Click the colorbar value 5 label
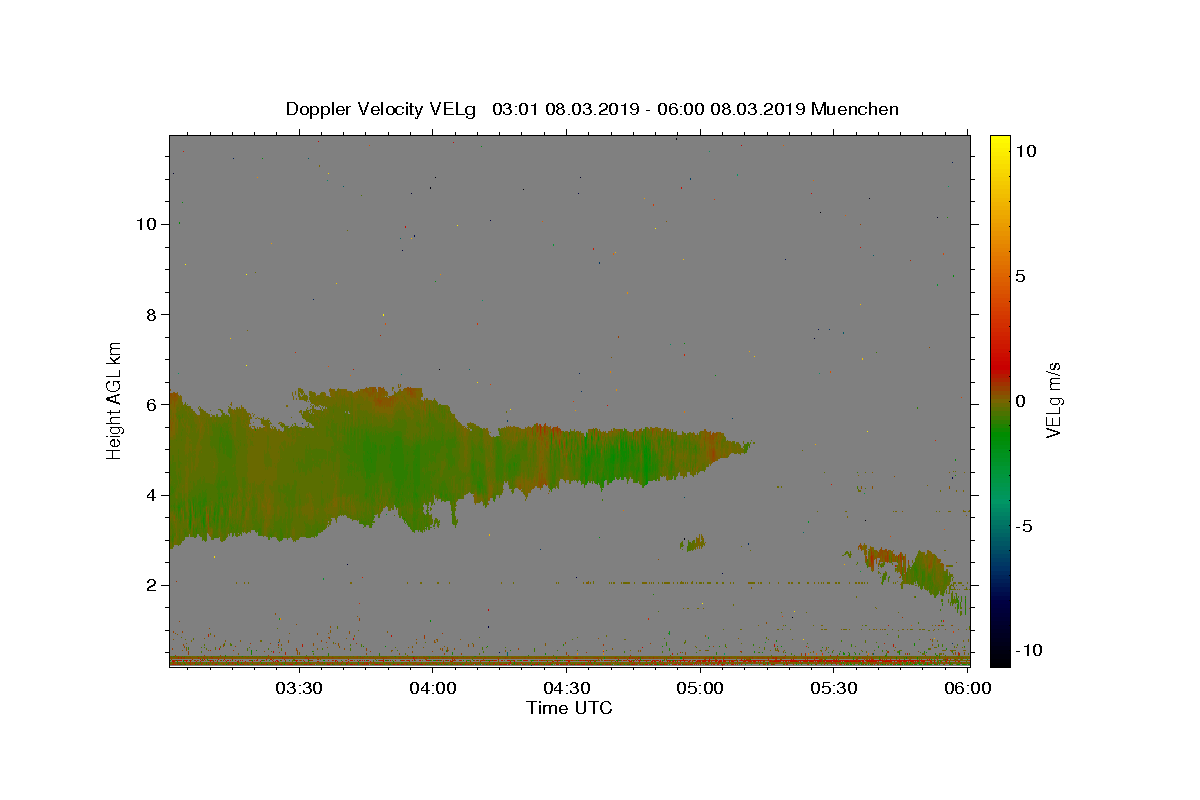1200x800 pixels. click(x=1021, y=276)
